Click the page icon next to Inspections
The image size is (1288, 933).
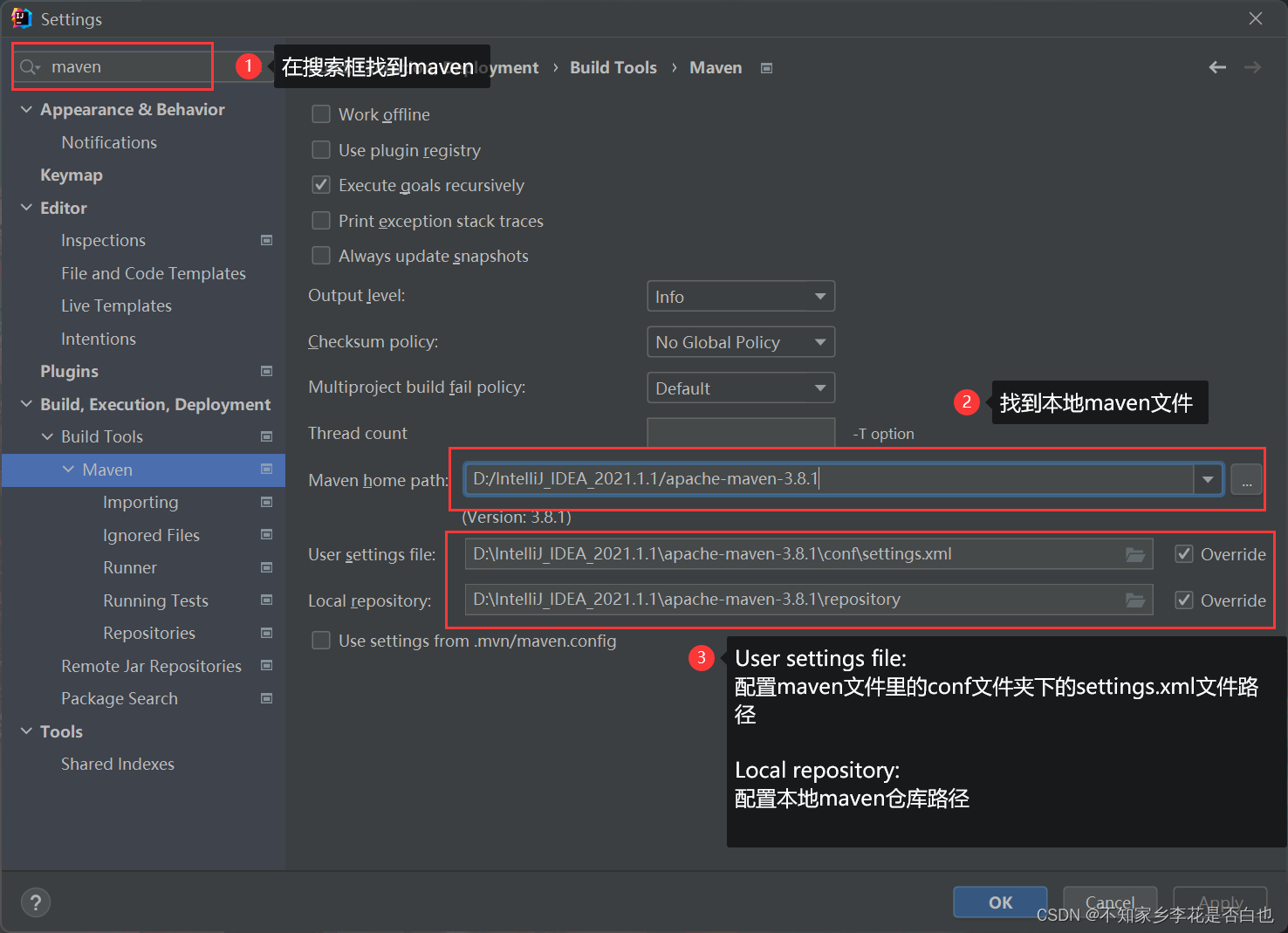(x=266, y=240)
